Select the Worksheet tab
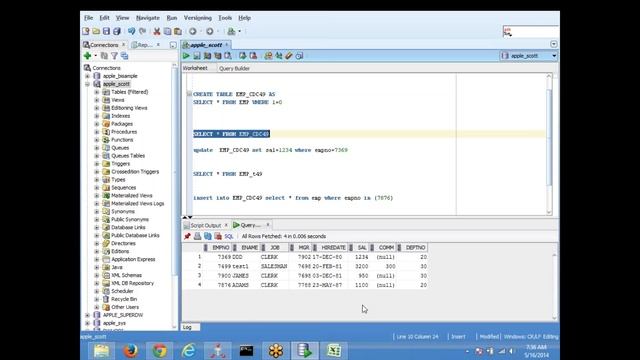The height and width of the screenshot is (360, 640). click(195, 68)
